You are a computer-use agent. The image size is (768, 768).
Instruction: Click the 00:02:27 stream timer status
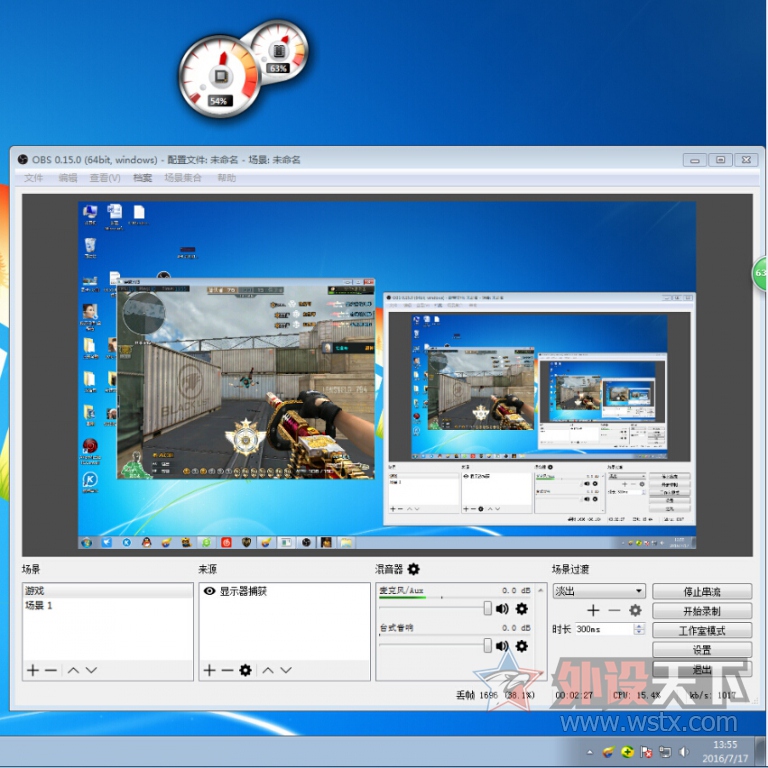[x=574, y=695]
